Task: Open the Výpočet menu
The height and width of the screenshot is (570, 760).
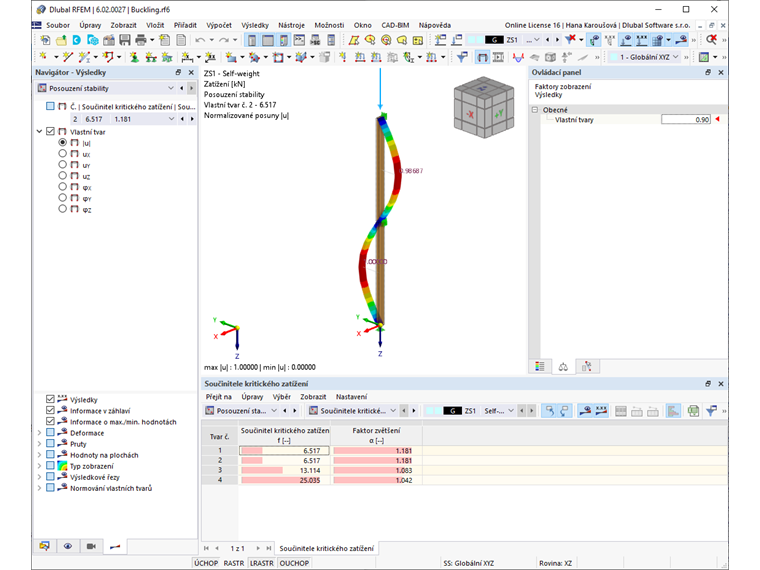Action: [x=219, y=25]
